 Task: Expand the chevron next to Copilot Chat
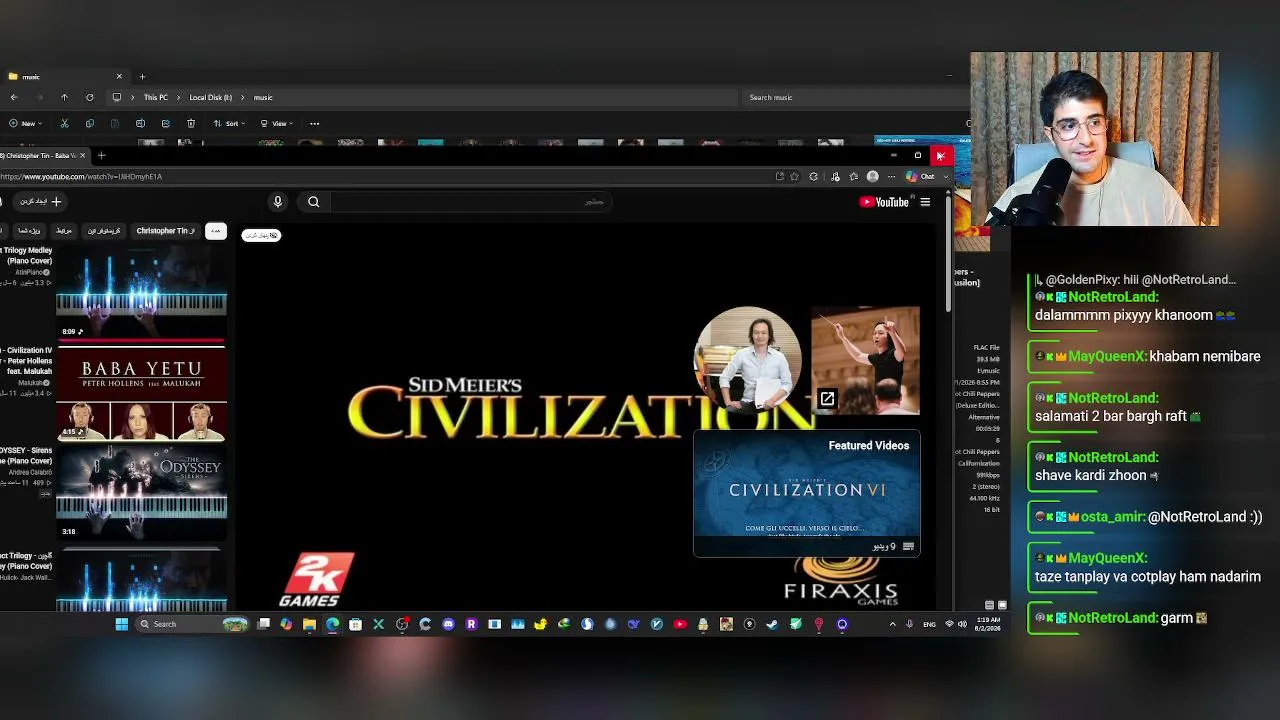coord(945,177)
